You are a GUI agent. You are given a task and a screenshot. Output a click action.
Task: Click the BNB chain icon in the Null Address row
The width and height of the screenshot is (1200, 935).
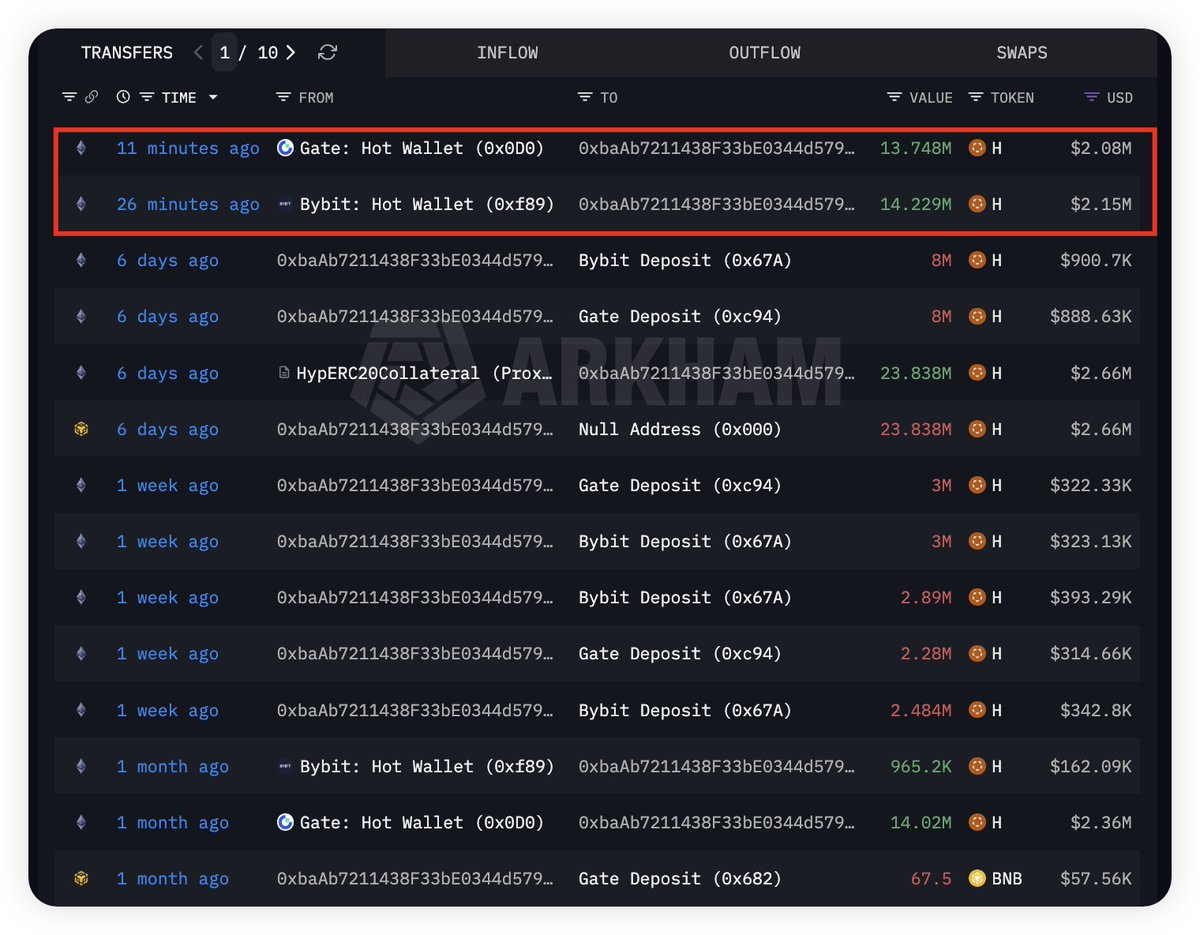pos(81,429)
